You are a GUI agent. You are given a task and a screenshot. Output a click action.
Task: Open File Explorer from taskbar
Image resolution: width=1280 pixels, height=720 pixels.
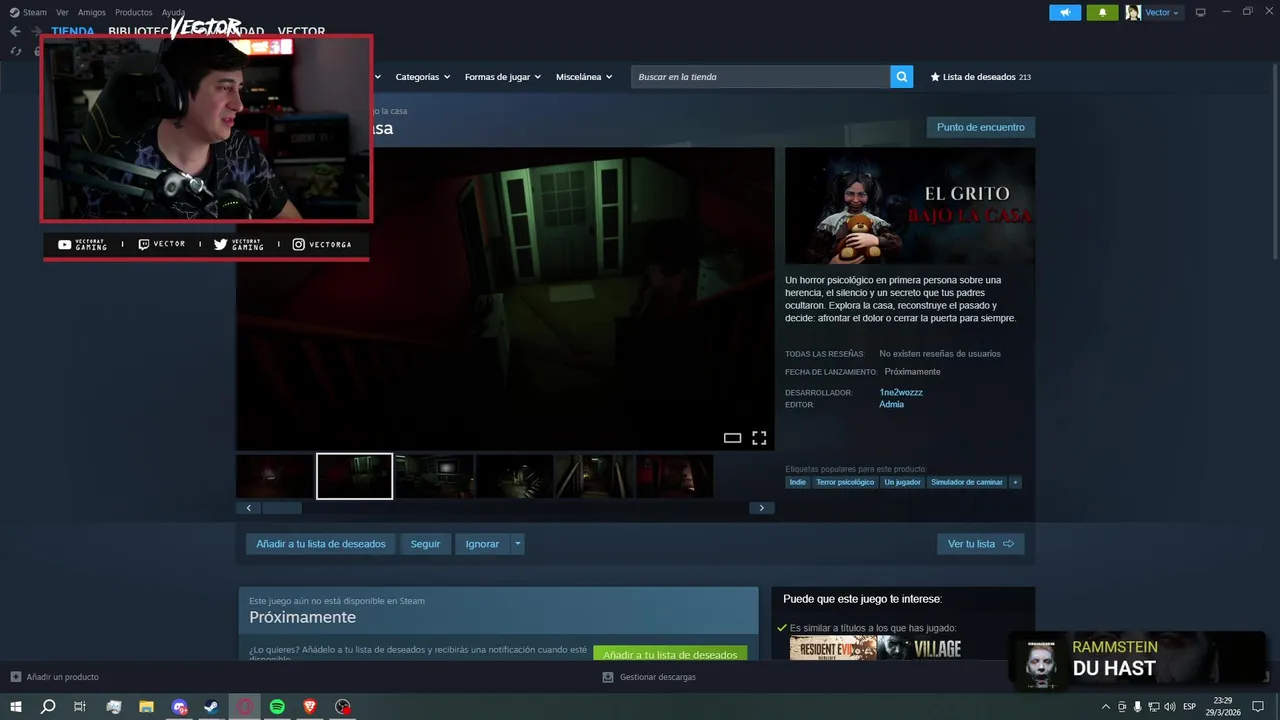click(x=146, y=707)
